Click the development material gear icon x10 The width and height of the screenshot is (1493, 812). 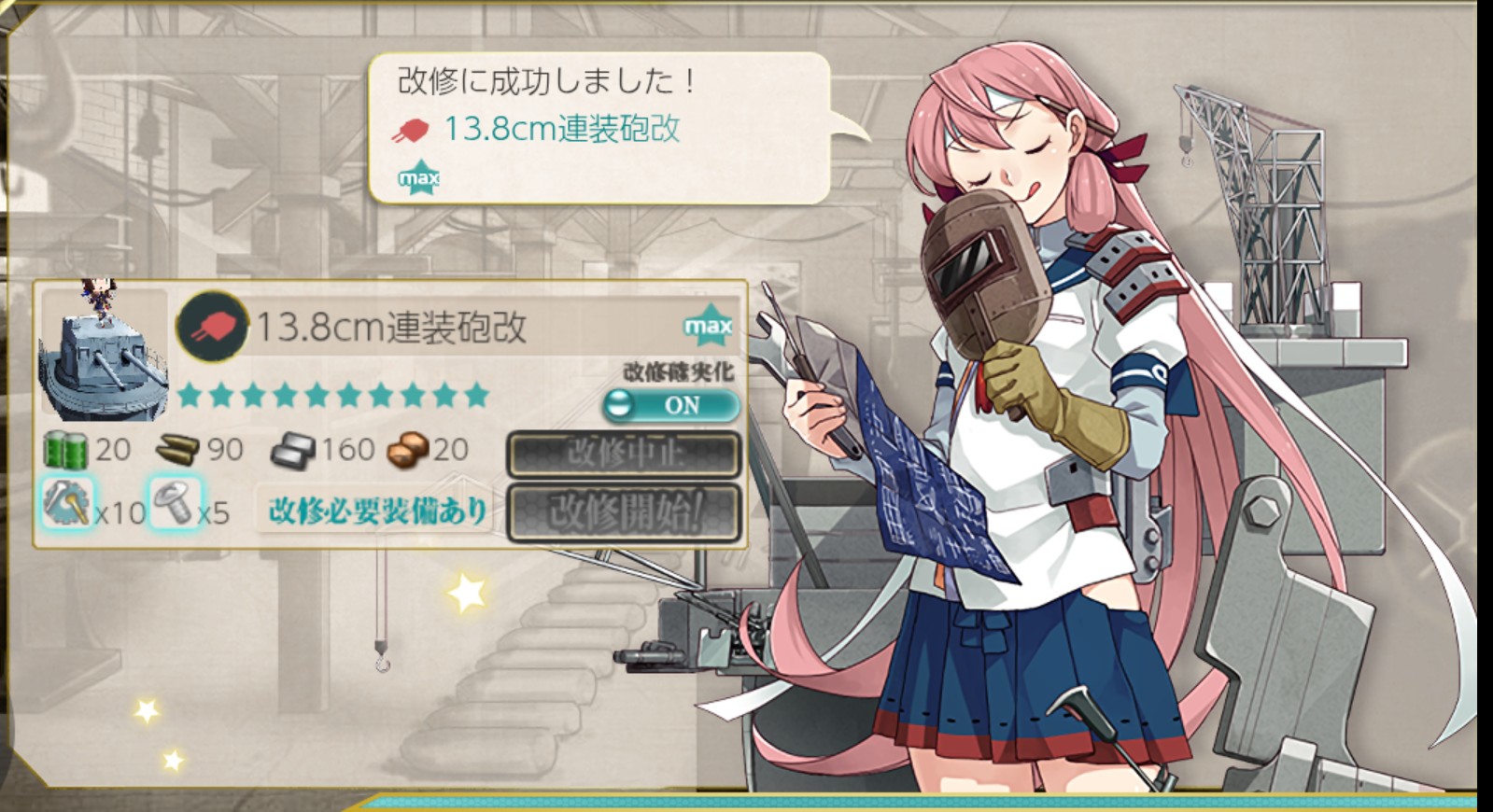coord(67,503)
